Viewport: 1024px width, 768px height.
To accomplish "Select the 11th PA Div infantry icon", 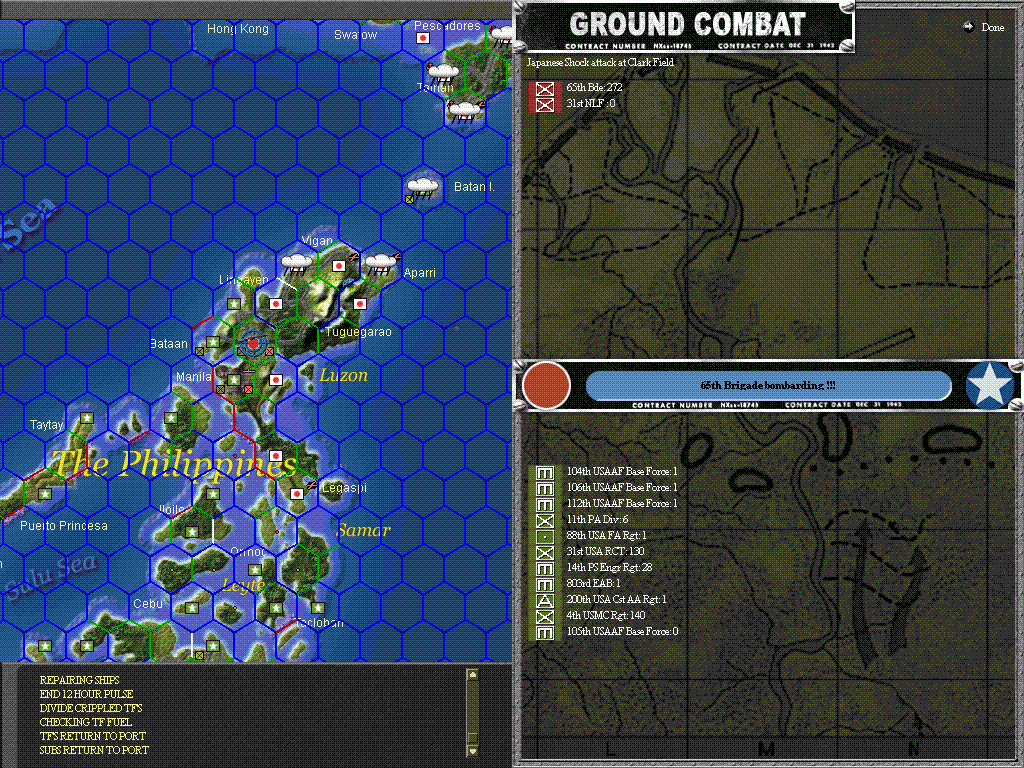I will (x=545, y=520).
